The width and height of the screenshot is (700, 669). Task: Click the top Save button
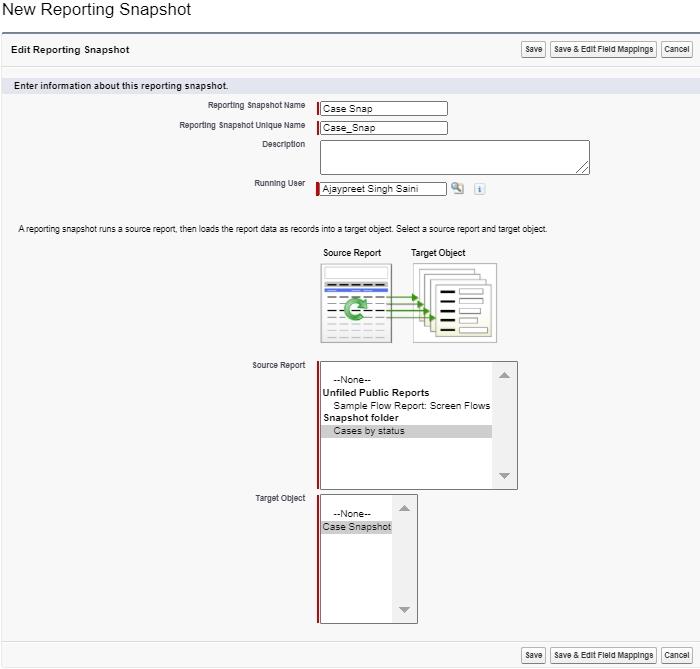tap(533, 49)
